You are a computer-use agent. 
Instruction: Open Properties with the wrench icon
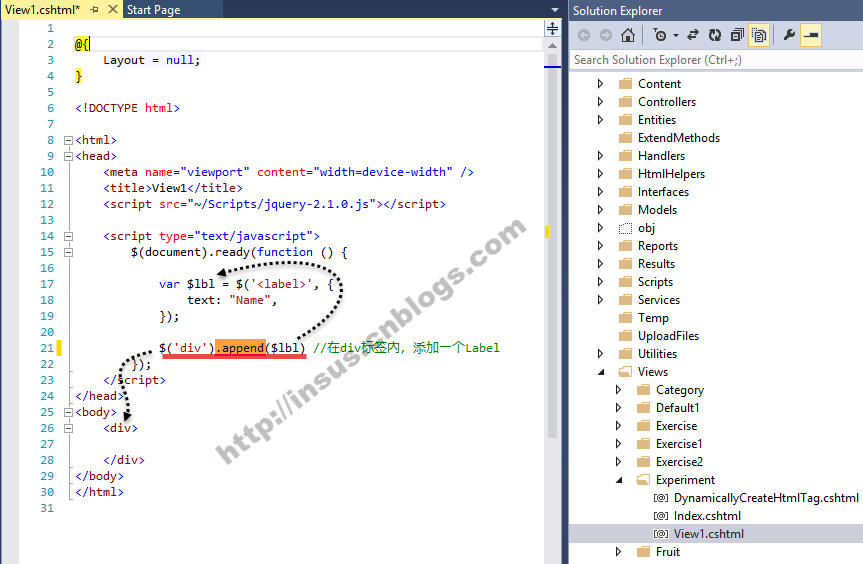tap(789, 35)
